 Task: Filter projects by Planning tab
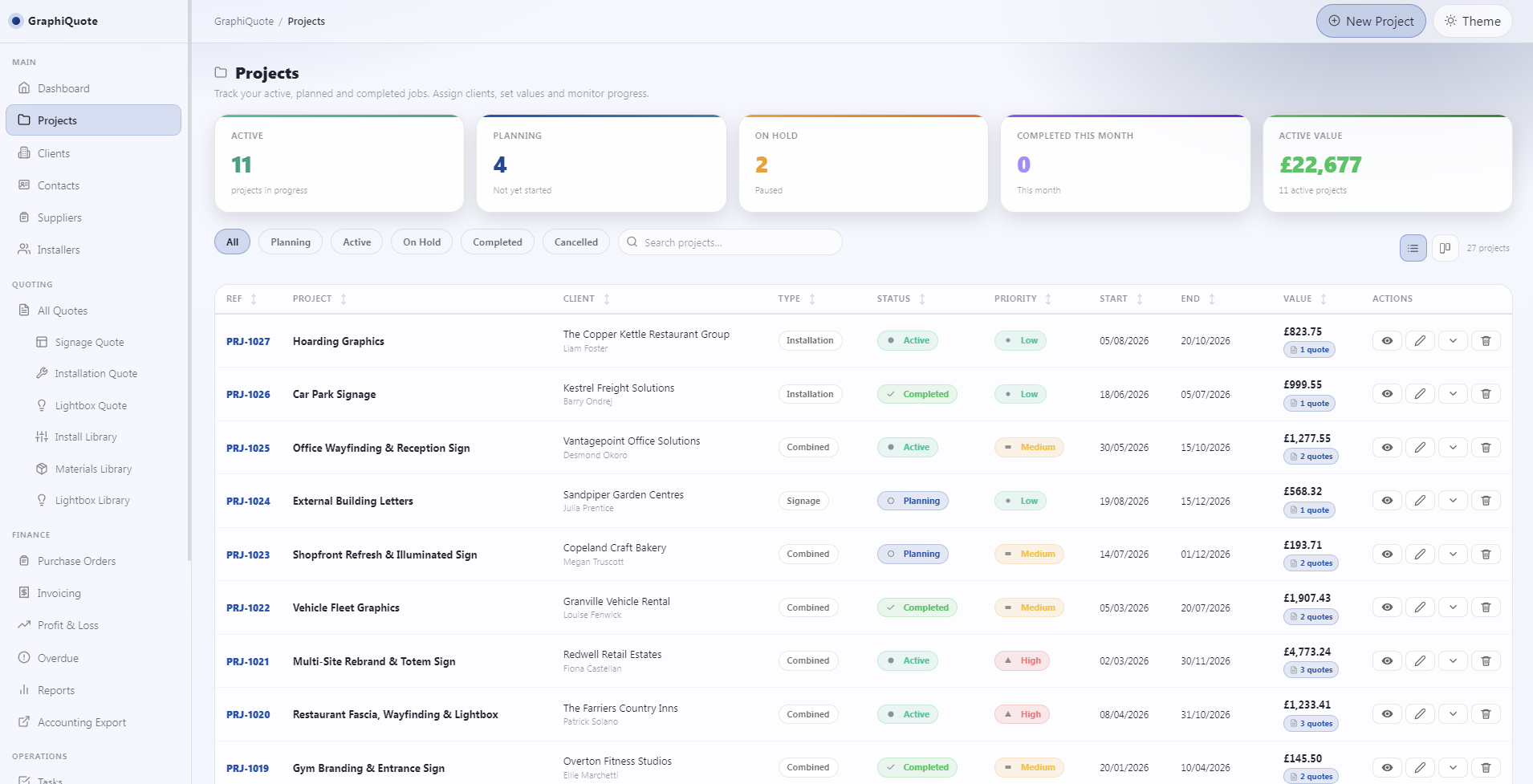click(291, 242)
